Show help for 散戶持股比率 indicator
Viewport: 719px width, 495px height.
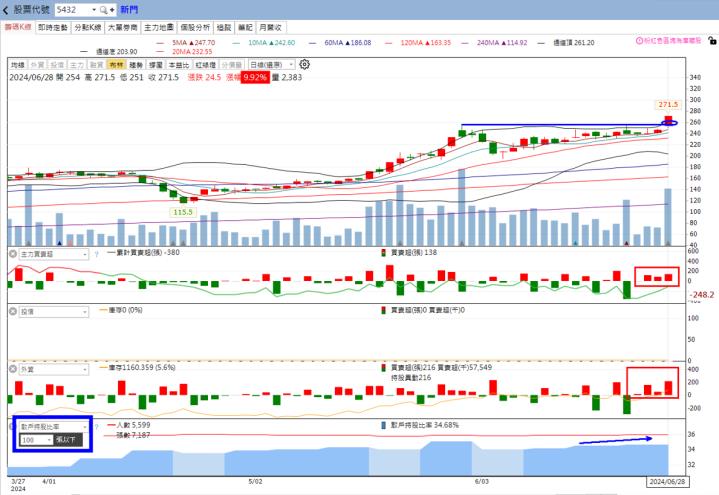coord(96,427)
